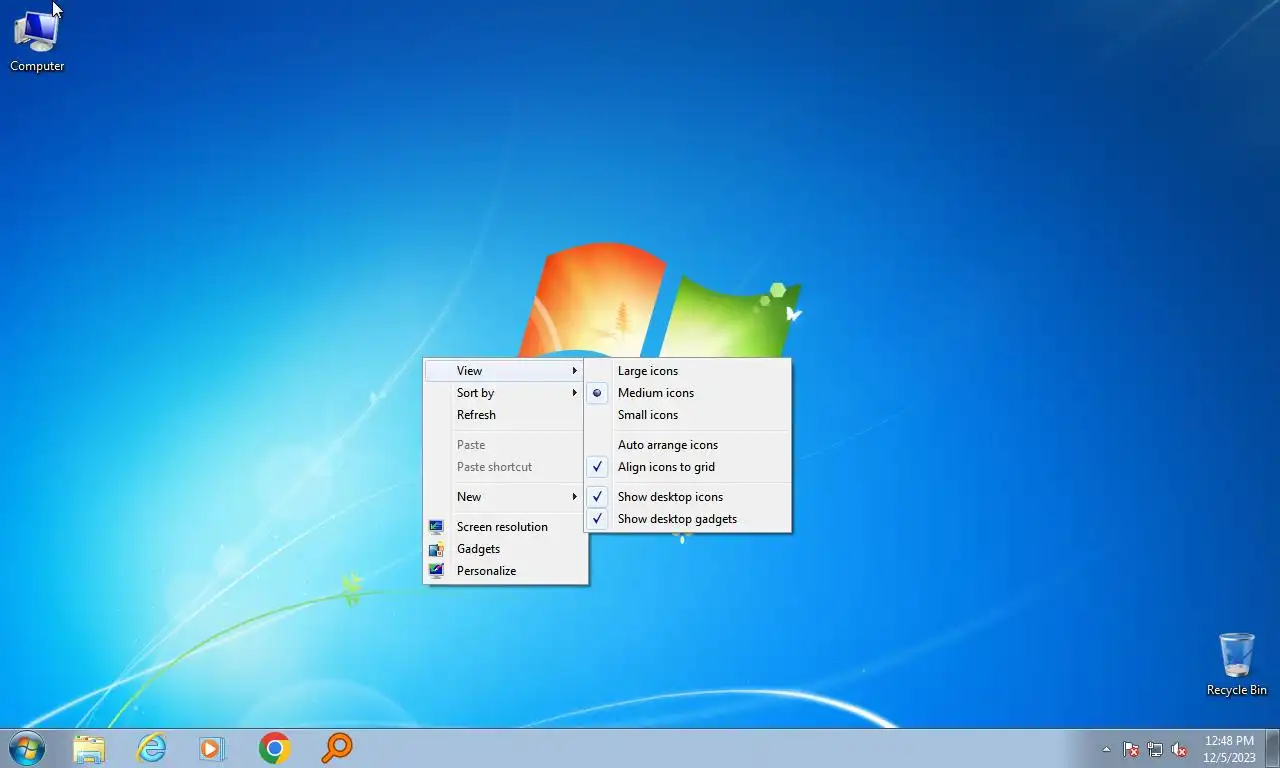The width and height of the screenshot is (1280, 768).
Task: Click the Action Center flag tray icon
Action: (1131, 749)
